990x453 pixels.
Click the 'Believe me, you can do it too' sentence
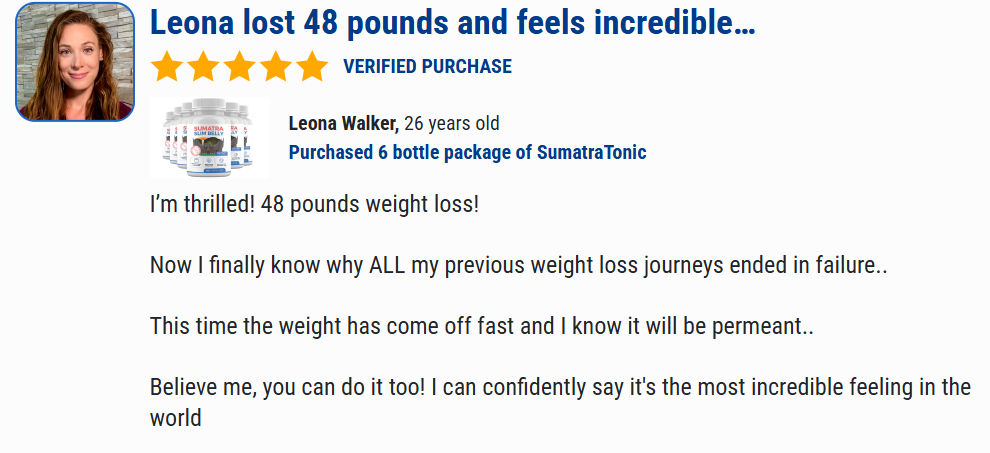point(287,387)
